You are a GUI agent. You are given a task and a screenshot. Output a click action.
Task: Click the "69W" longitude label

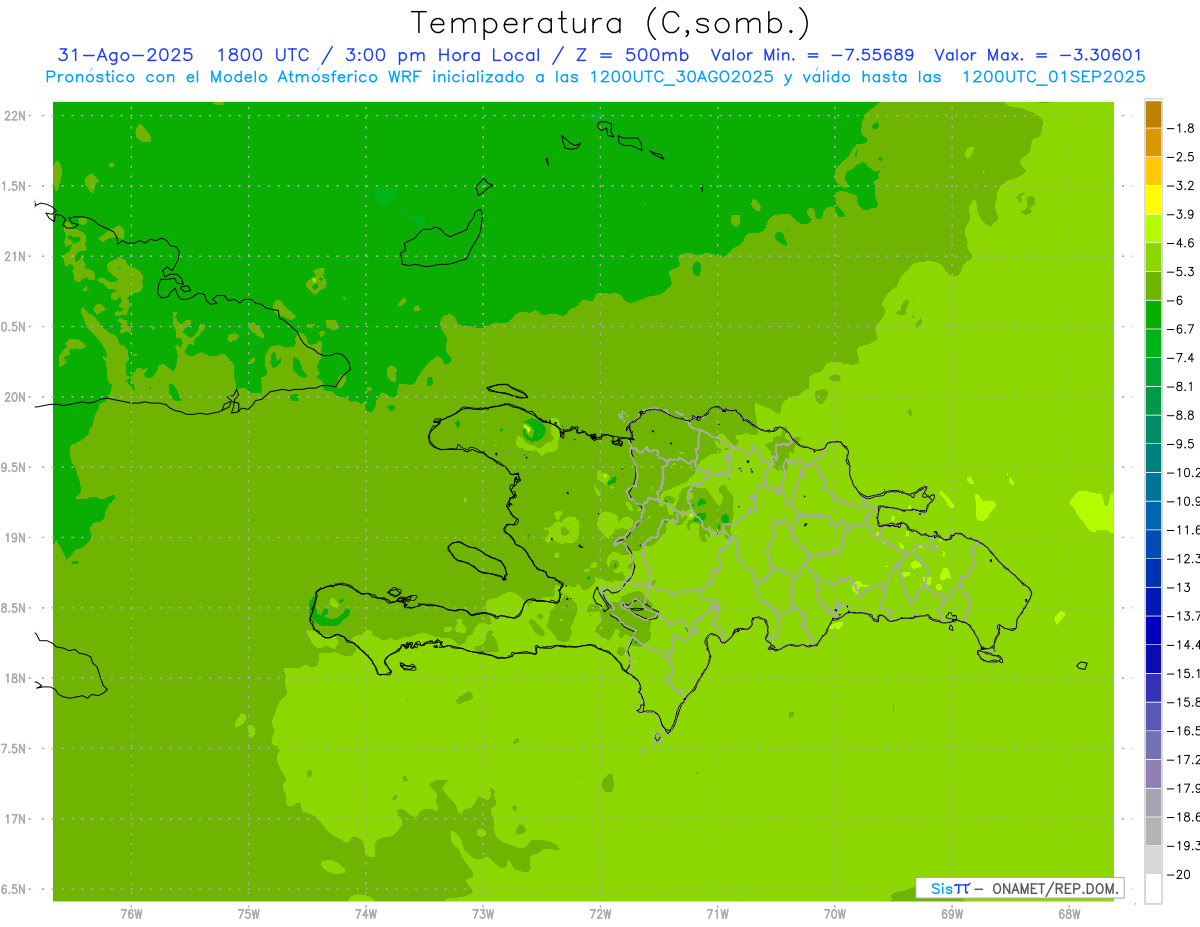pyautogui.click(x=952, y=914)
